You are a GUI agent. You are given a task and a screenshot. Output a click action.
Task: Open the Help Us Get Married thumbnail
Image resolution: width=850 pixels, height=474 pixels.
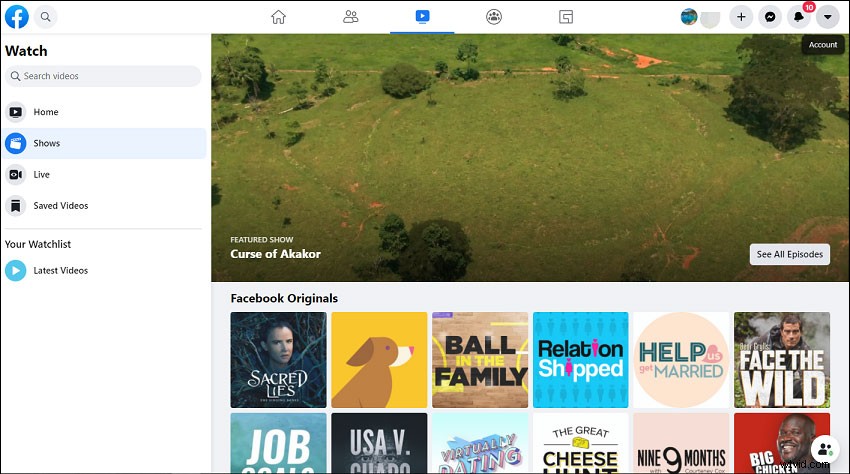click(x=681, y=360)
